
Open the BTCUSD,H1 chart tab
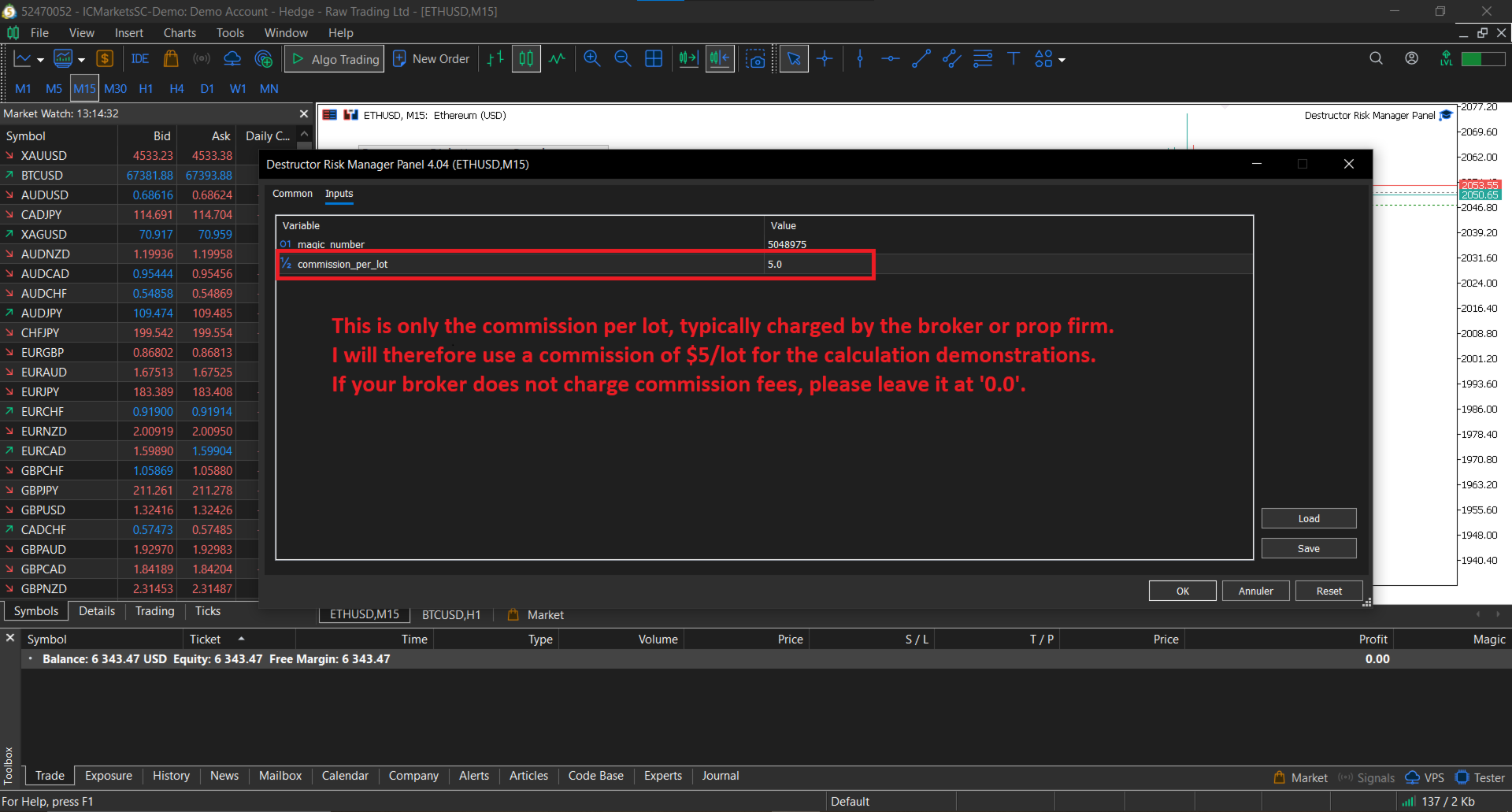tap(451, 615)
